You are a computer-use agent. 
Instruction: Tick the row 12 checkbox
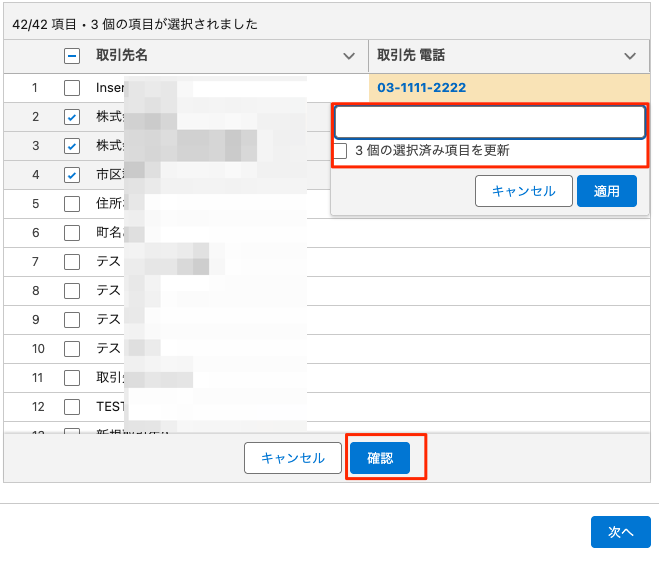point(72,407)
